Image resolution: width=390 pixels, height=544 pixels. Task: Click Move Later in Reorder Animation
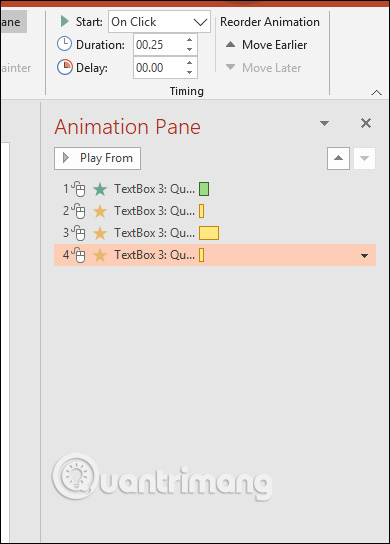click(x=263, y=68)
